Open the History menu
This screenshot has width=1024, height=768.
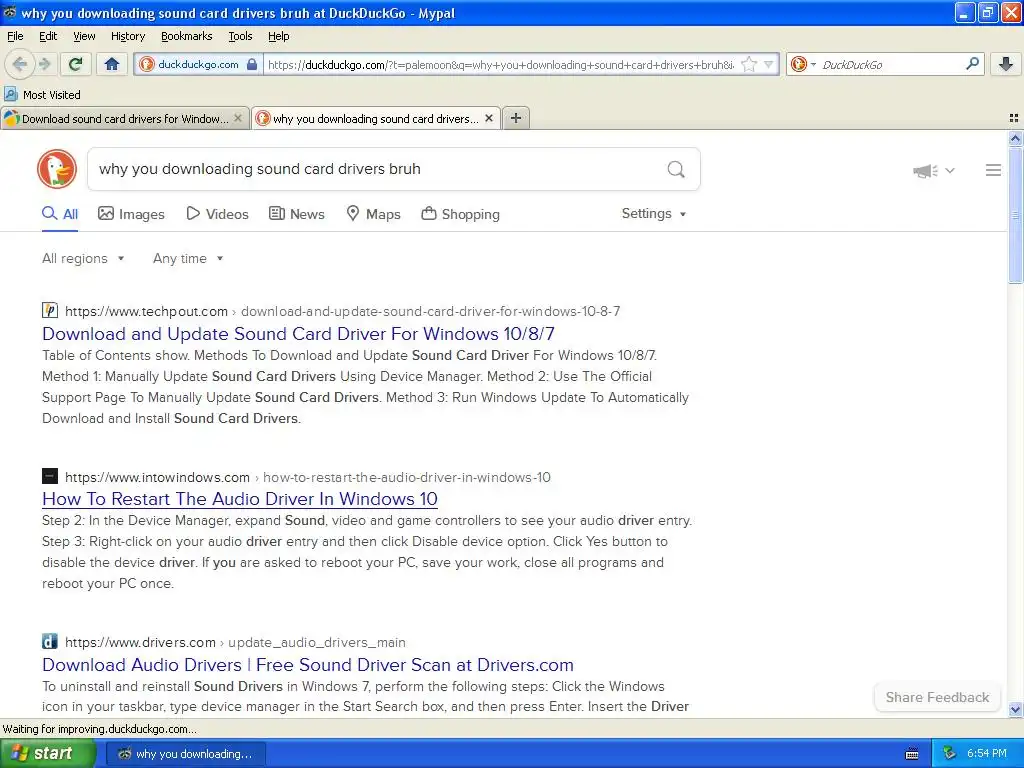(x=127, y=36)
